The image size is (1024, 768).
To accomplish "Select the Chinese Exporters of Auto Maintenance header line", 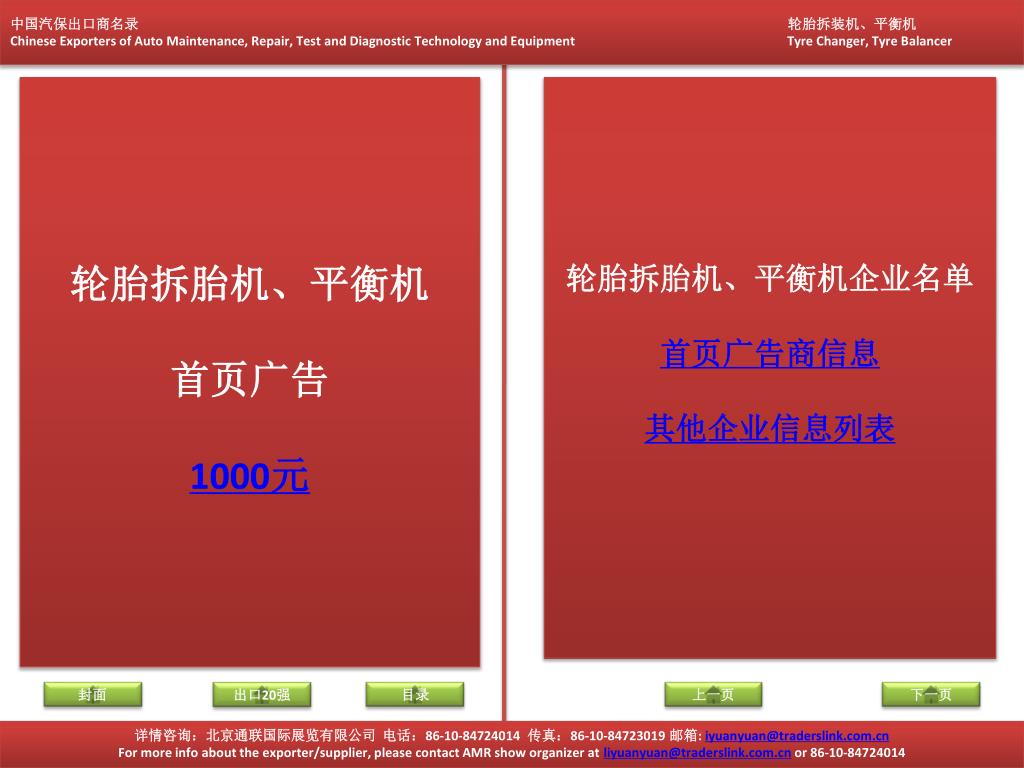I will [x=293, y=41].
